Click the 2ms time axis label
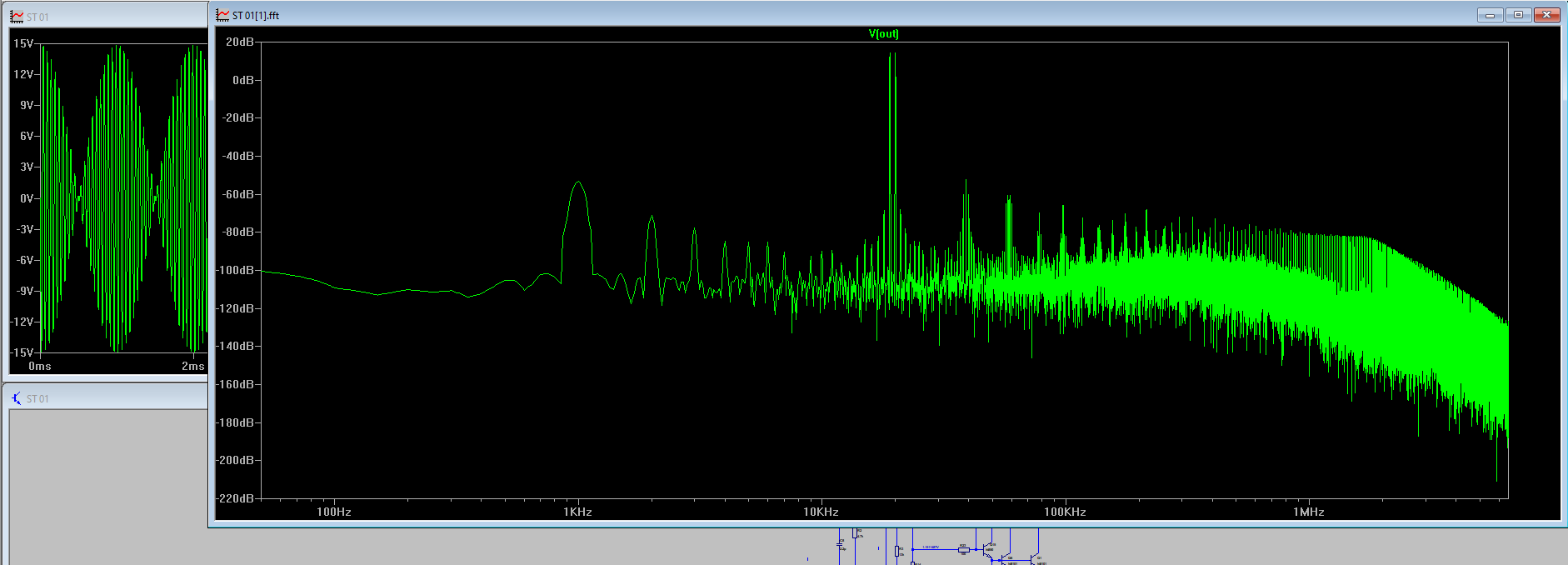 coord(193,366)
